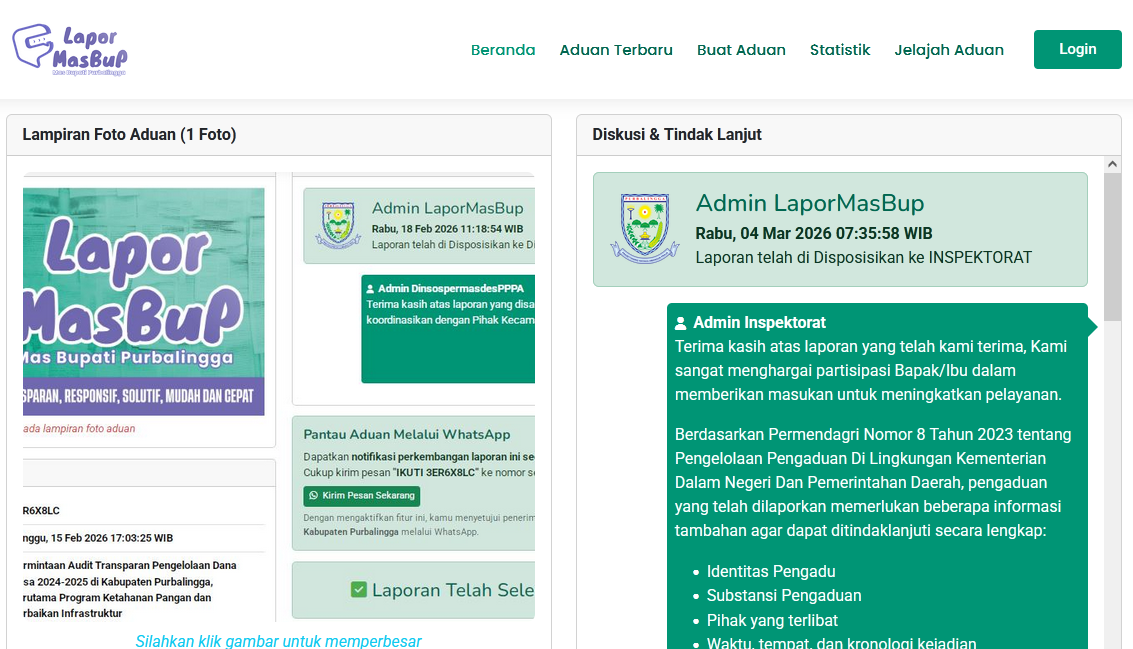Click the user icon beside Admin Inspektorat
Image resolution: width=1133 pixels, height=649 pixels.
(x=681, y=323)
